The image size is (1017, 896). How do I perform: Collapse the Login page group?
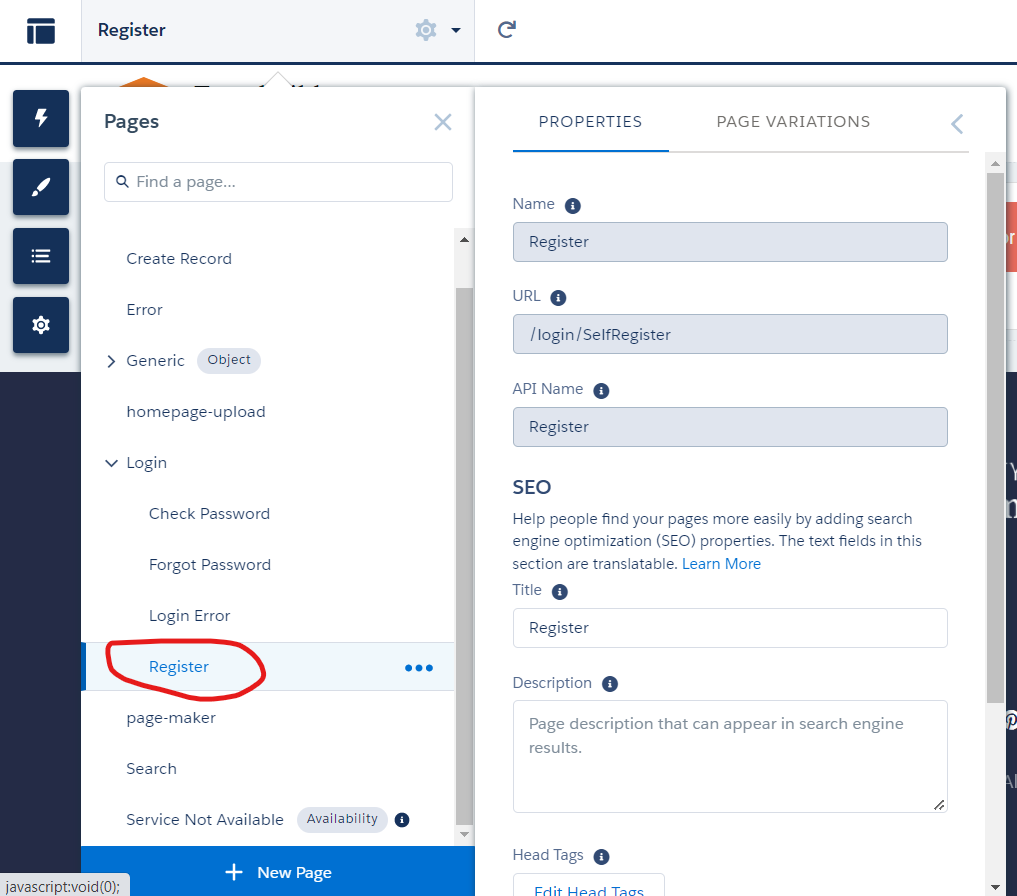[111, 463]
